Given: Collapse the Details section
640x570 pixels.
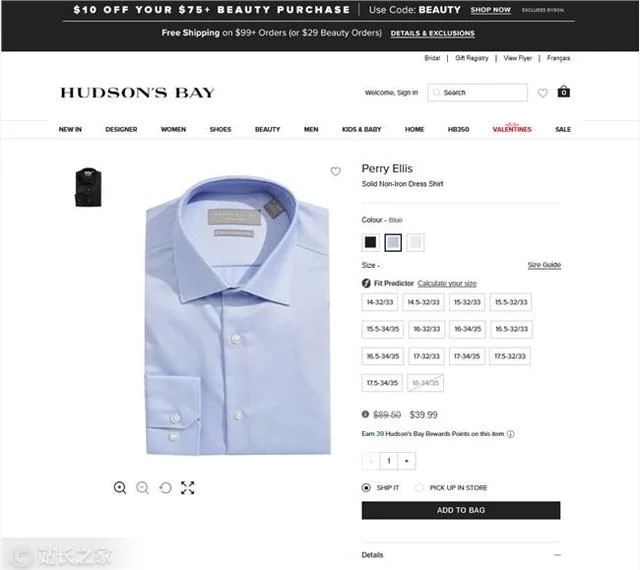Looking at the screenshot, I should 558,555.
